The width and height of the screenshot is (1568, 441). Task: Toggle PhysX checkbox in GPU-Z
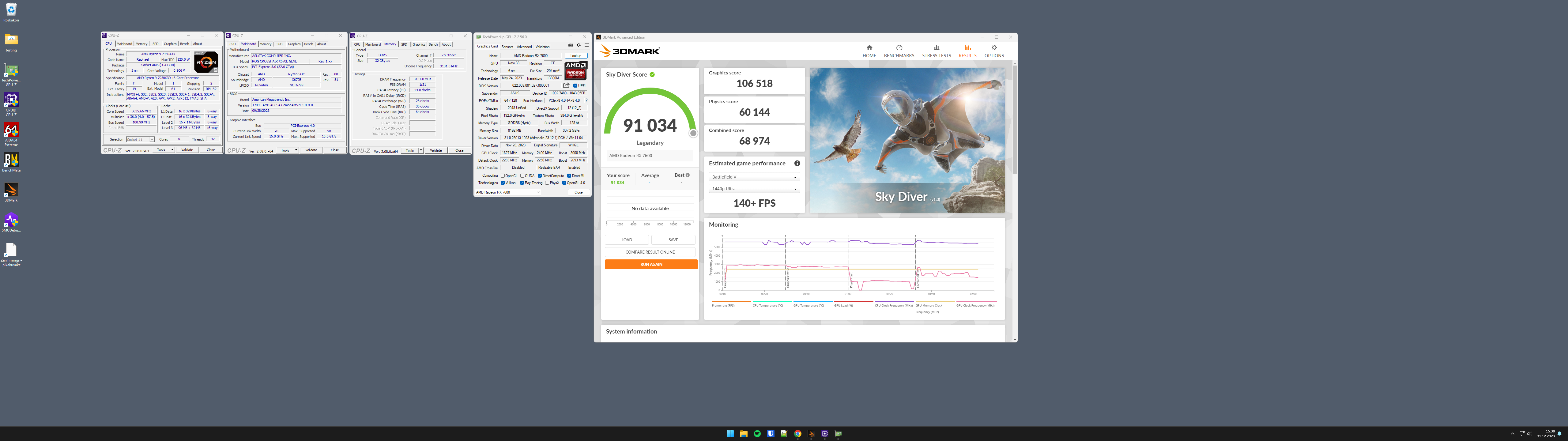coord(547,183)
